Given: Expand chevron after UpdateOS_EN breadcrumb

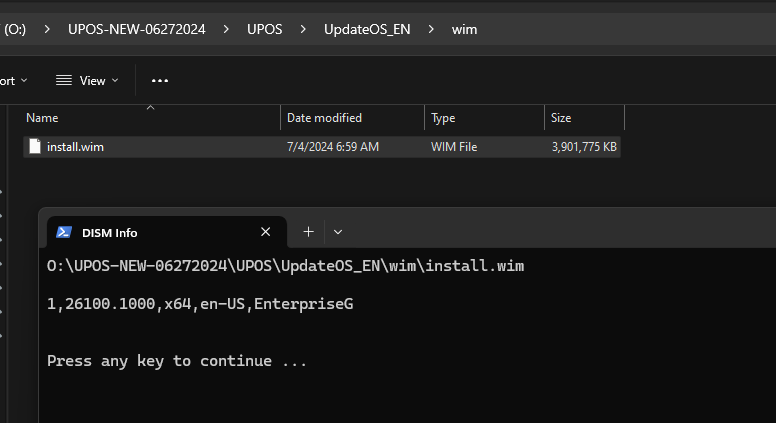Looking at the screenshot, I should 431,29.
